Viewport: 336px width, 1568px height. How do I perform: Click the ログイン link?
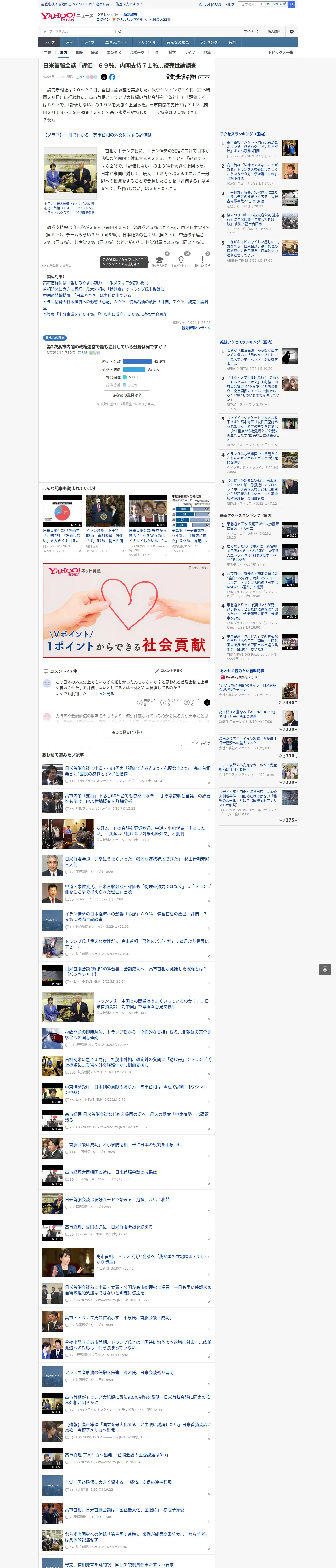(103, 20)
